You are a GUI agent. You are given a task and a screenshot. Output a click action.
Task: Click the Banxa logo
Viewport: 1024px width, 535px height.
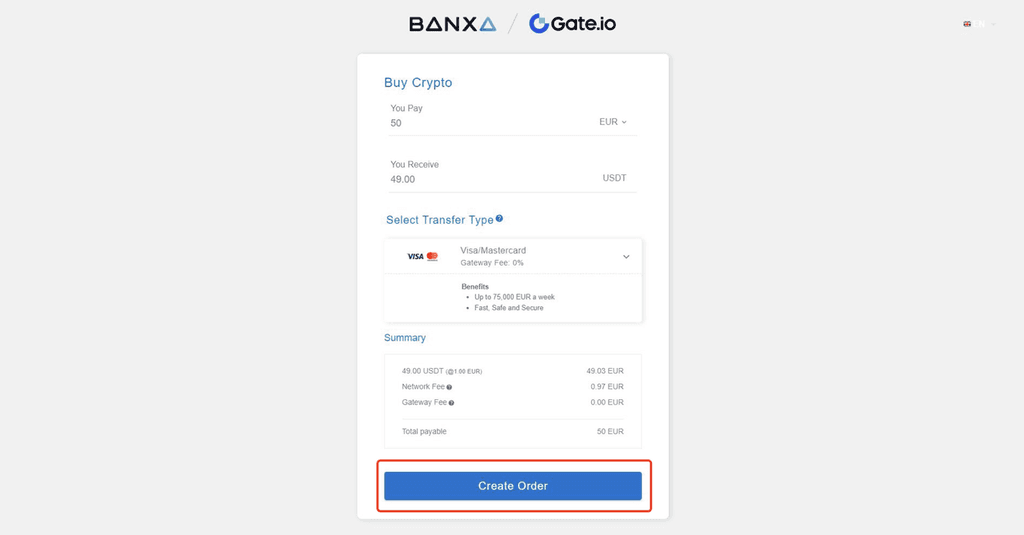coord(452,24)
